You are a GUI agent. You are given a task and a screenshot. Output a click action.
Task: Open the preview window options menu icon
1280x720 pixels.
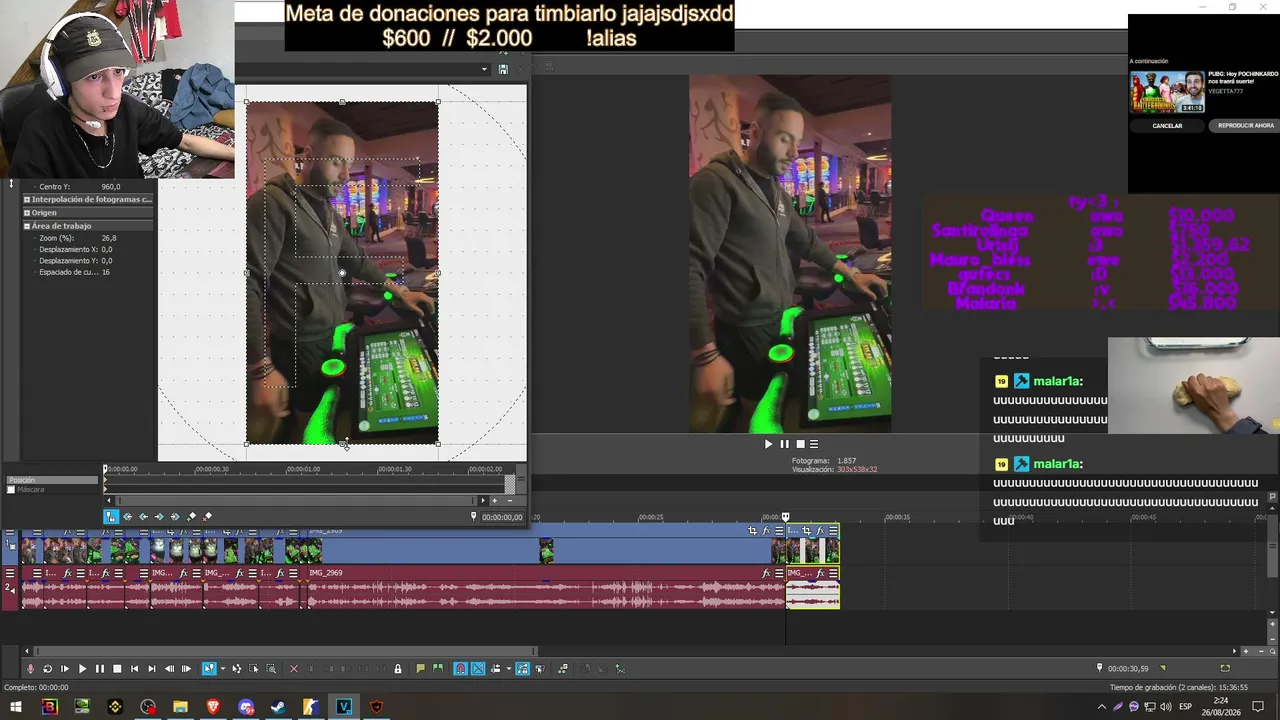814,444
